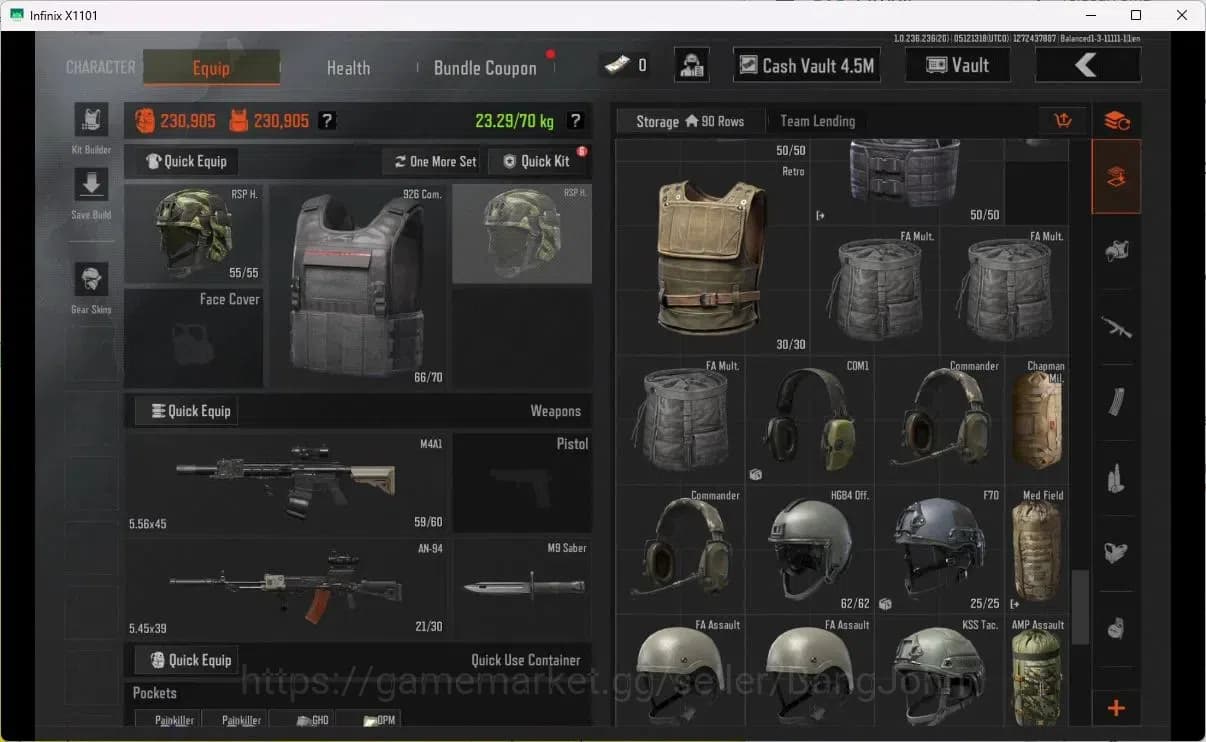1206x742 pixels.
Task: Click the 5.56x45 caliber text
Action: click(x=147, y=523)
